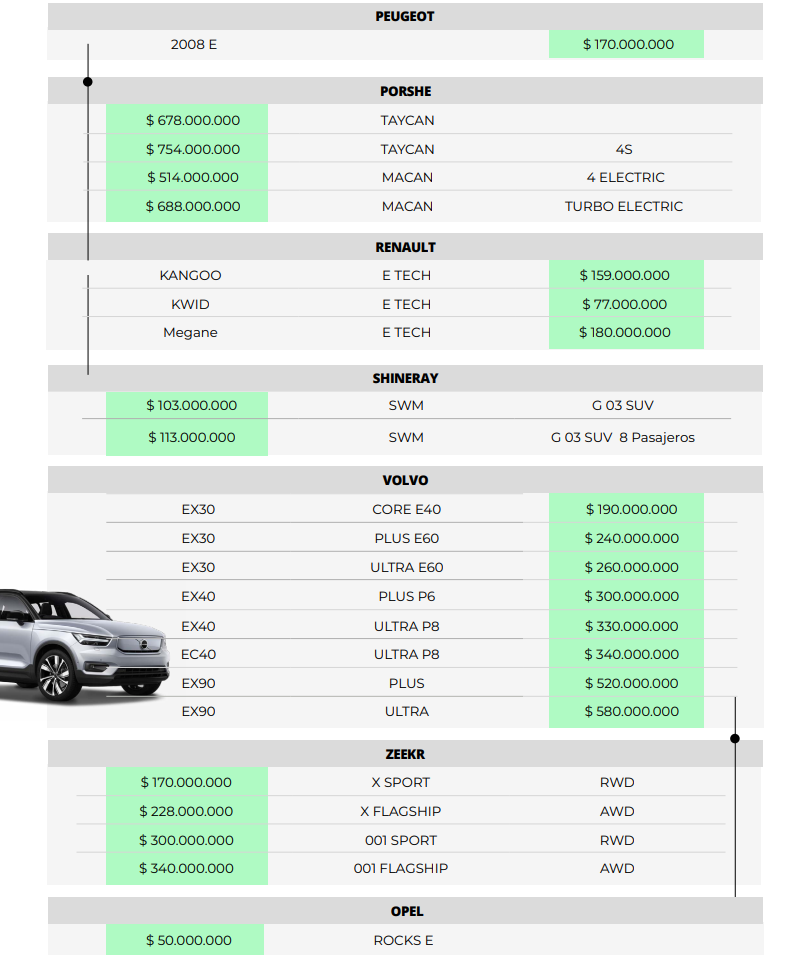
Task: Select the CORE E40 trim text
Action: pos(406,509)
